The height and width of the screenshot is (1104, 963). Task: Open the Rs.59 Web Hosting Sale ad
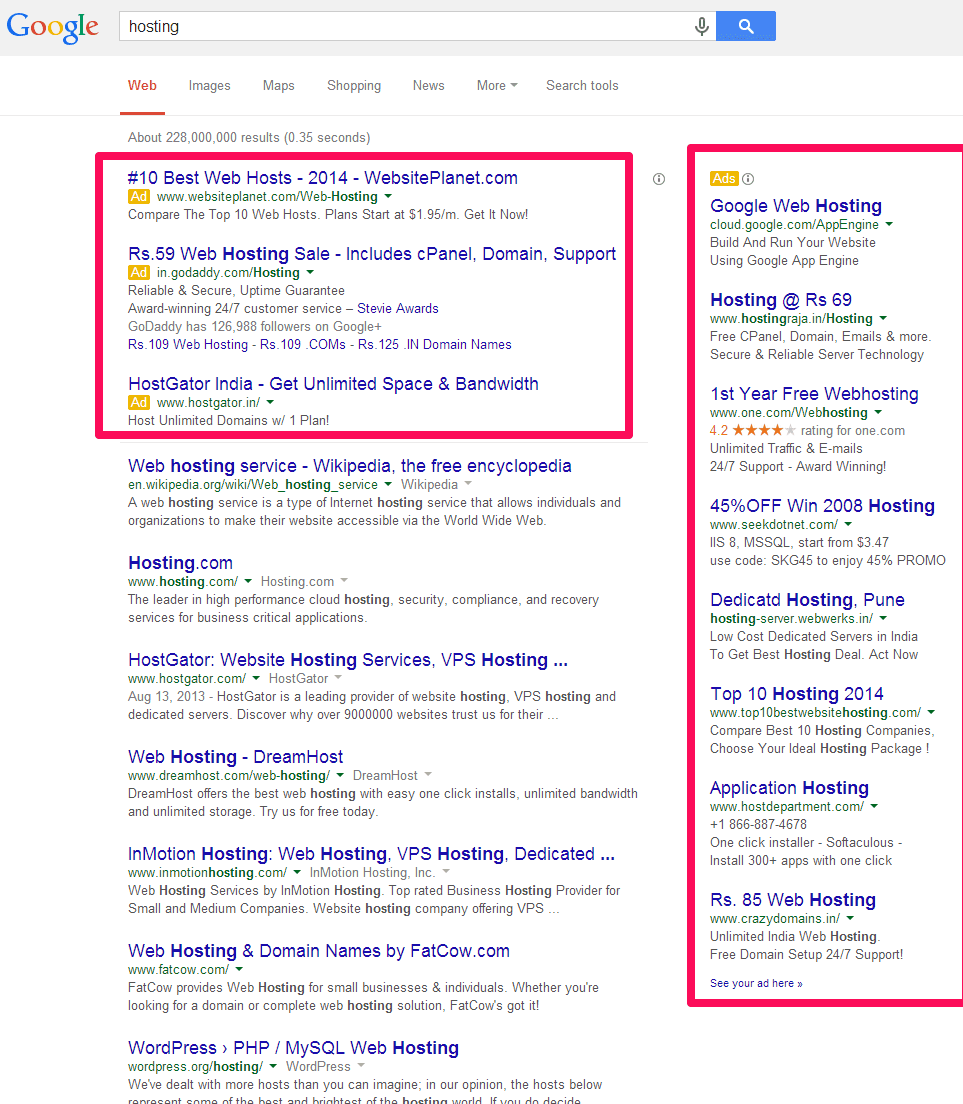tap(372, 254)
